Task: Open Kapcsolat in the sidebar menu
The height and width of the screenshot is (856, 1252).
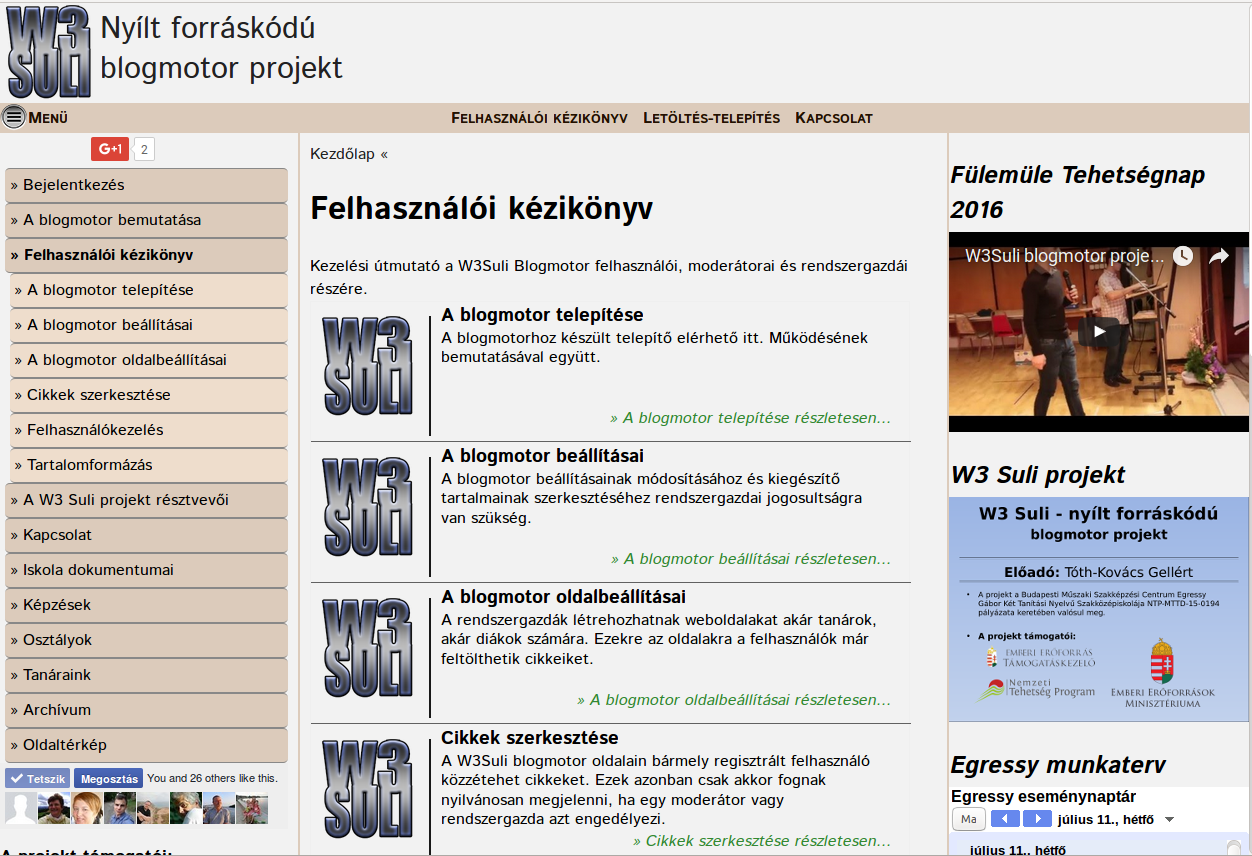Action: pos(146,535)
